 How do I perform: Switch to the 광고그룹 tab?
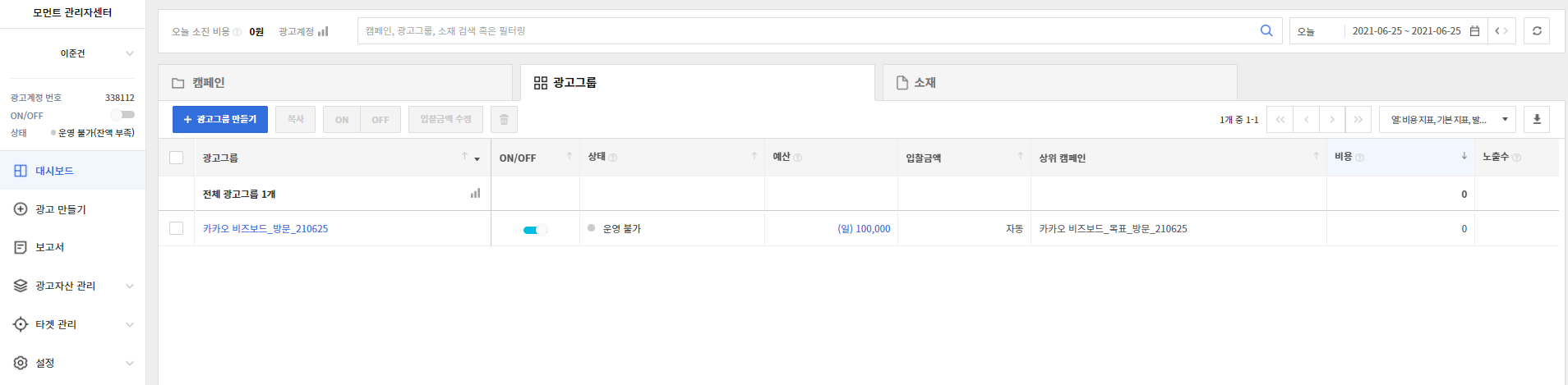tap(698, 83)
